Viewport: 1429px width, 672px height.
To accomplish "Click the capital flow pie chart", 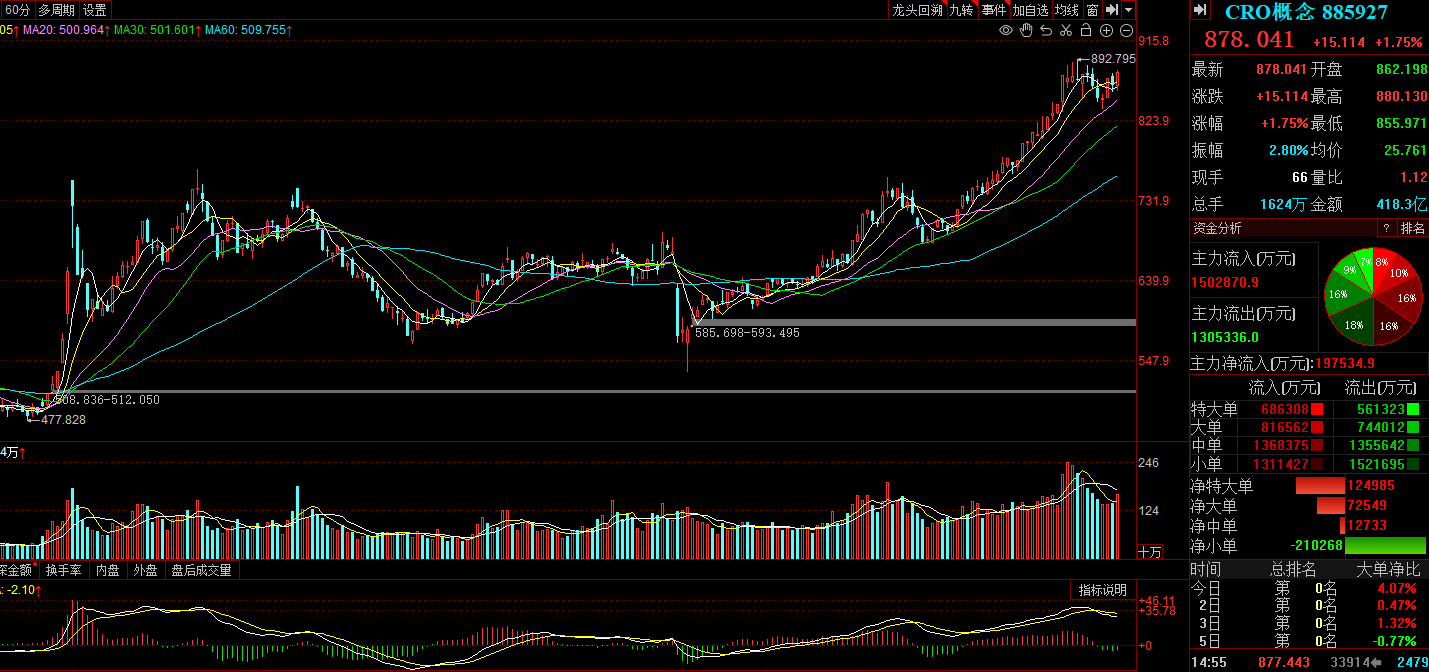I will pyautogui.click(x=1373, y=297).
